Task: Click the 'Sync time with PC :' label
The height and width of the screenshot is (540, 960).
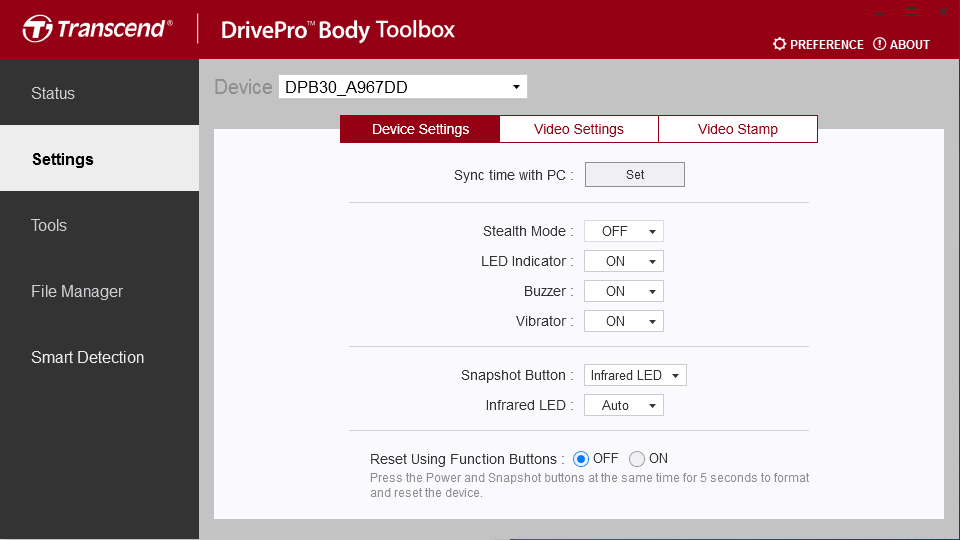Action: (513, 175)
